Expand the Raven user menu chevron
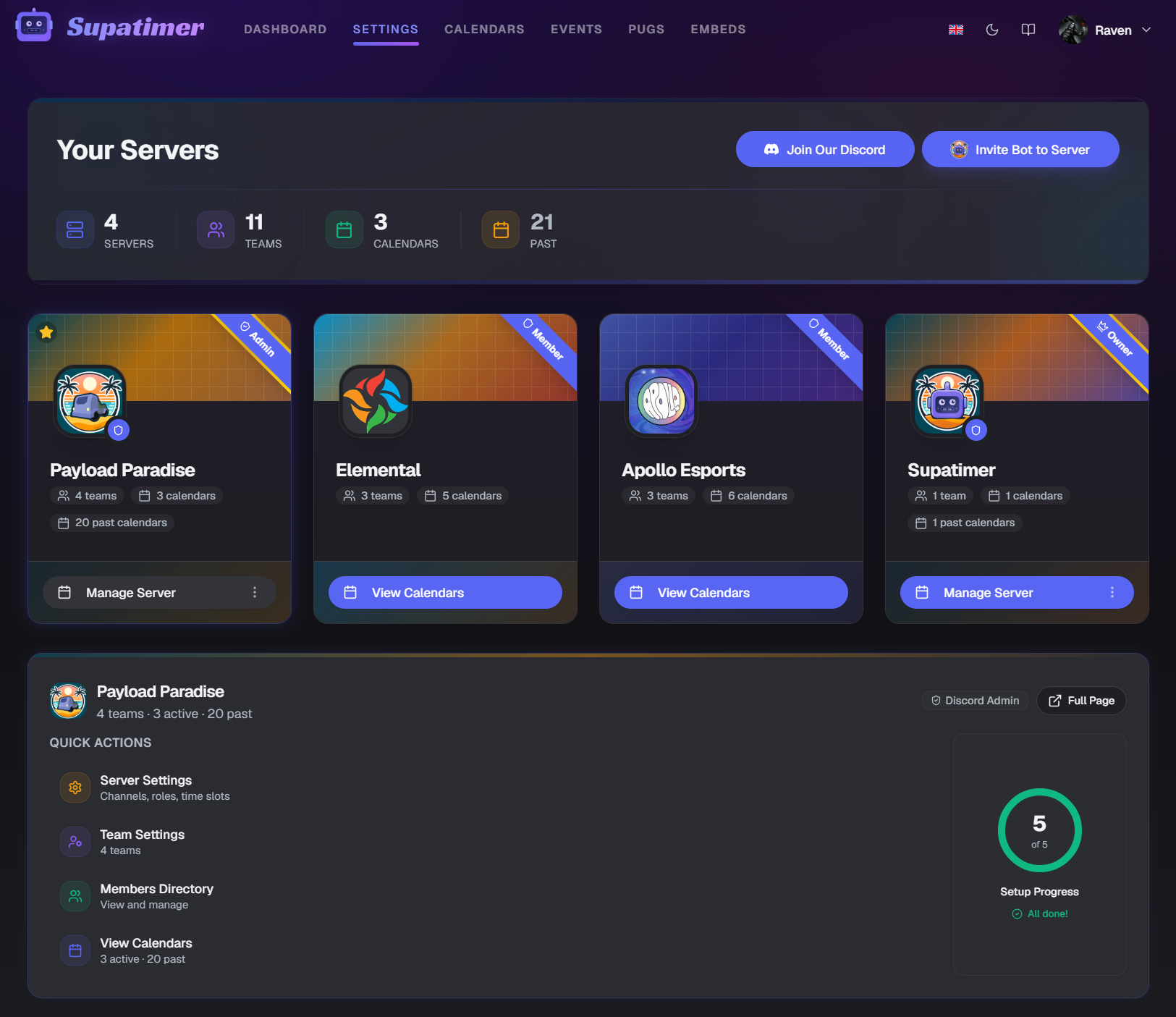 (x=1146, y=30)
